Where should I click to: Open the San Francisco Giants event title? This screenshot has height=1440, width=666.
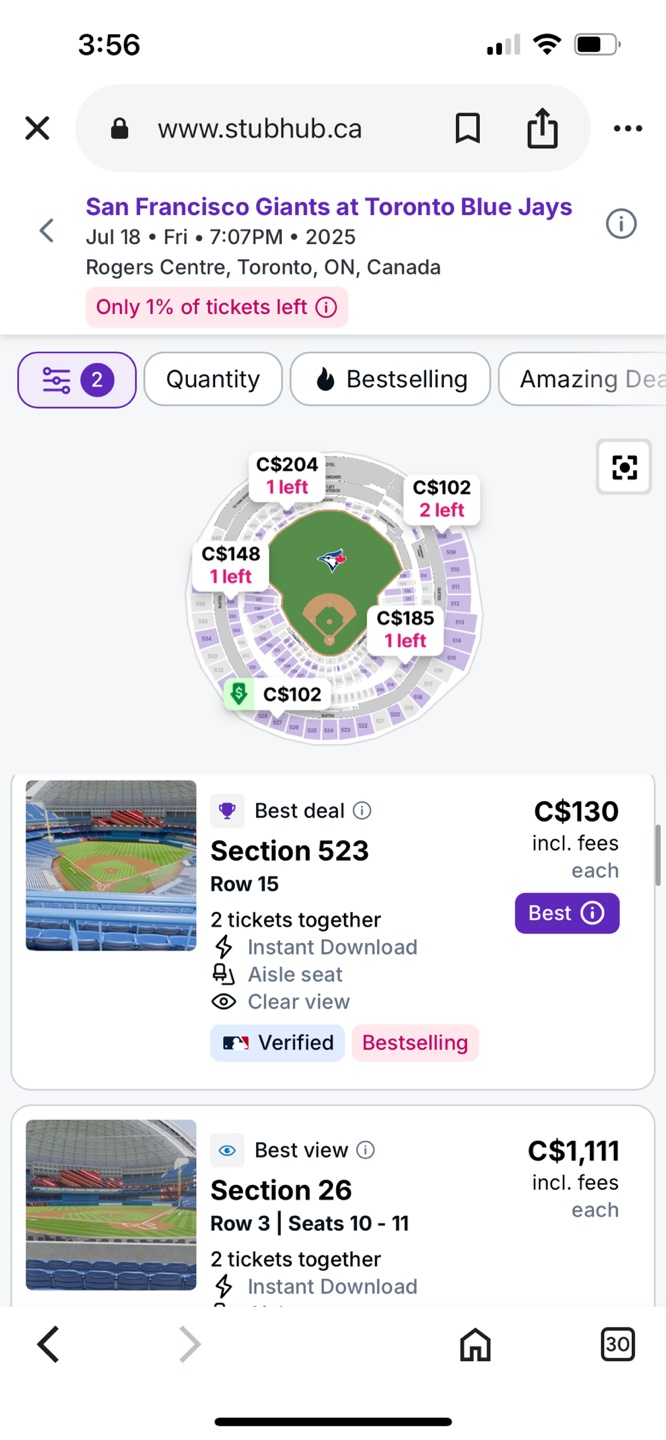pos(329,207)
